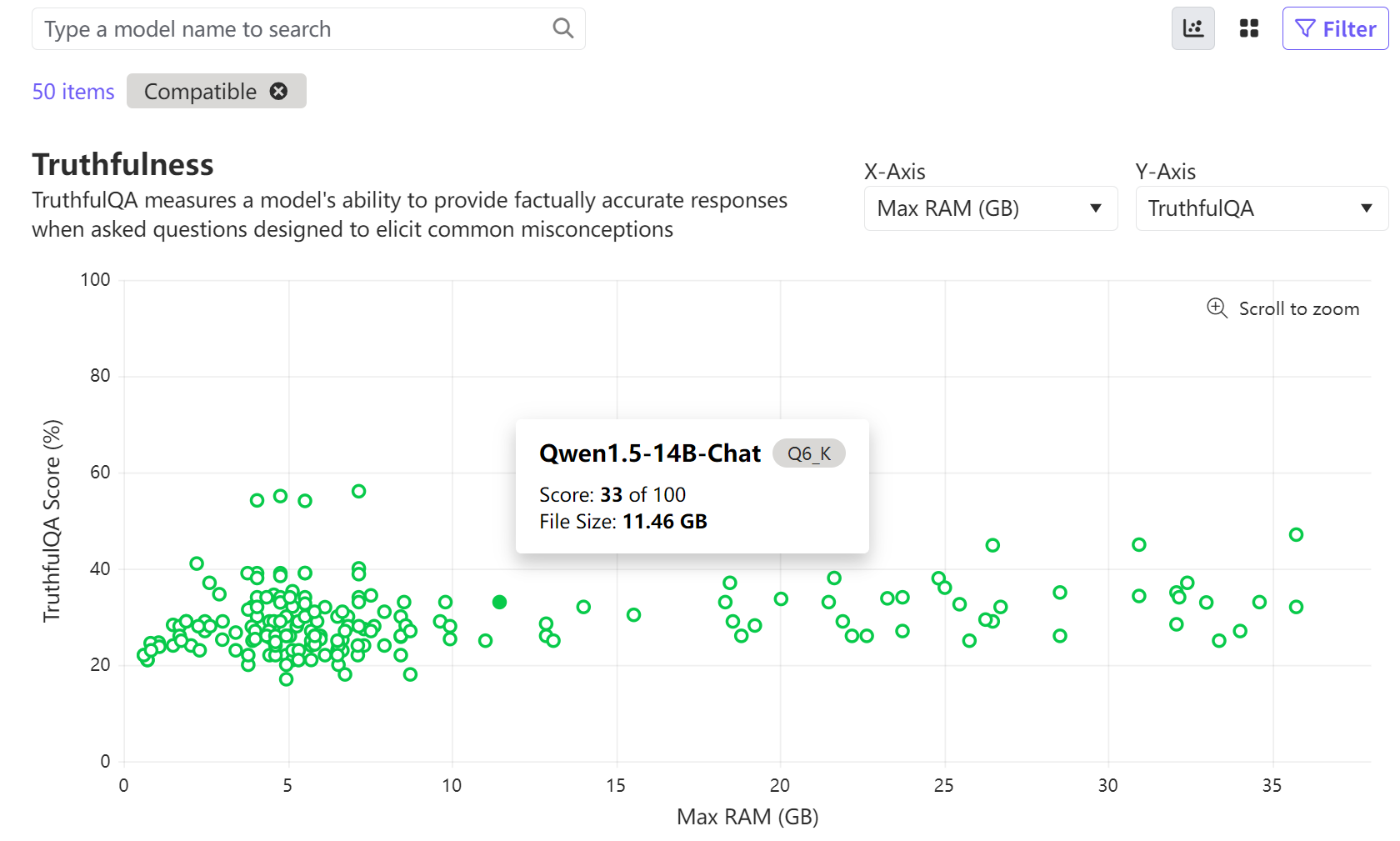Click the search magnifier icon
Image resolution: width=1400 pixels, height=841 pixels.
click(563, 28)
